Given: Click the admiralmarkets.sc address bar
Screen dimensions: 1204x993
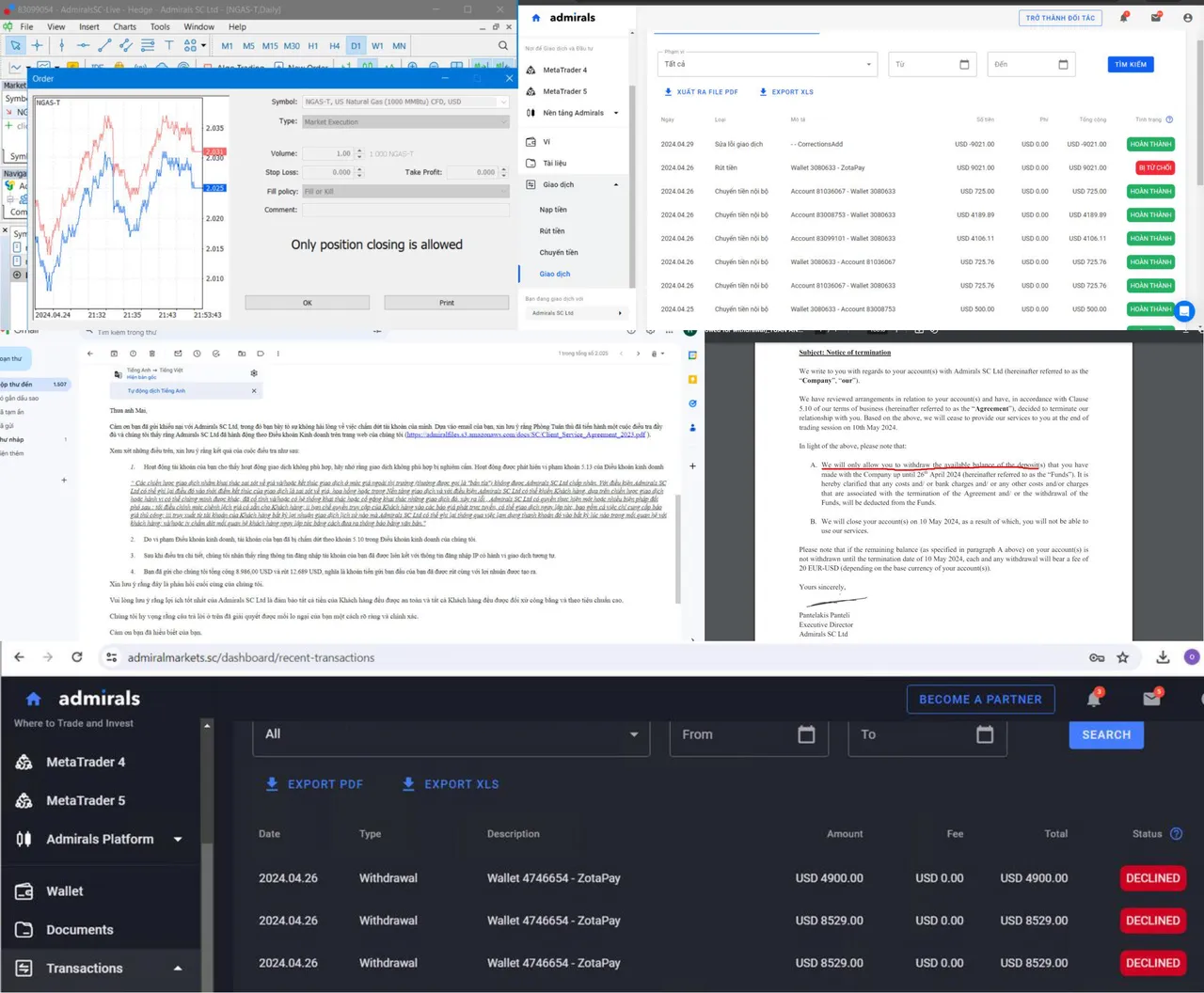Looking at the screenshot, I should (x=602, y=657).
